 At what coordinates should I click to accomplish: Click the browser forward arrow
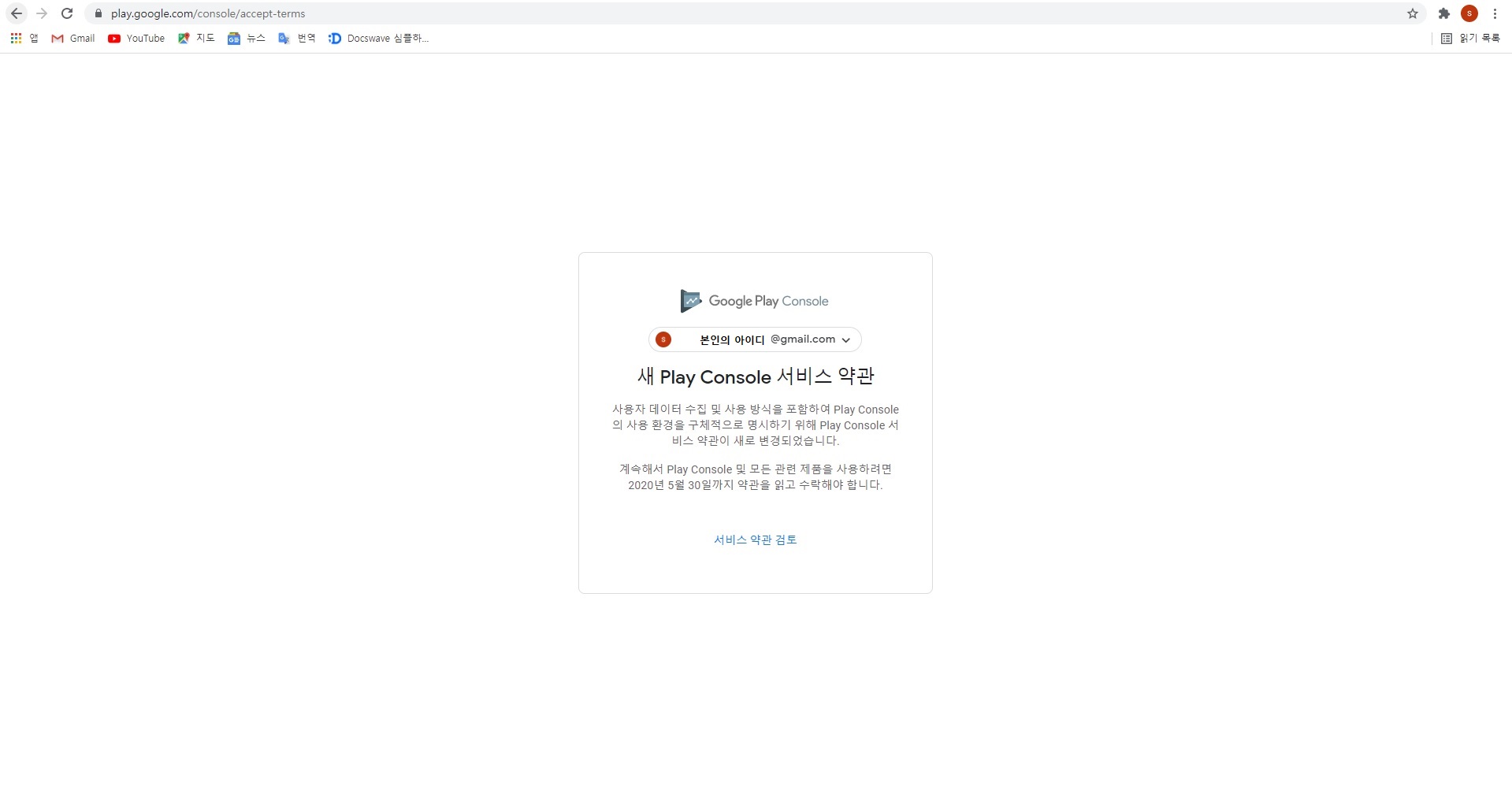point(42,13)
